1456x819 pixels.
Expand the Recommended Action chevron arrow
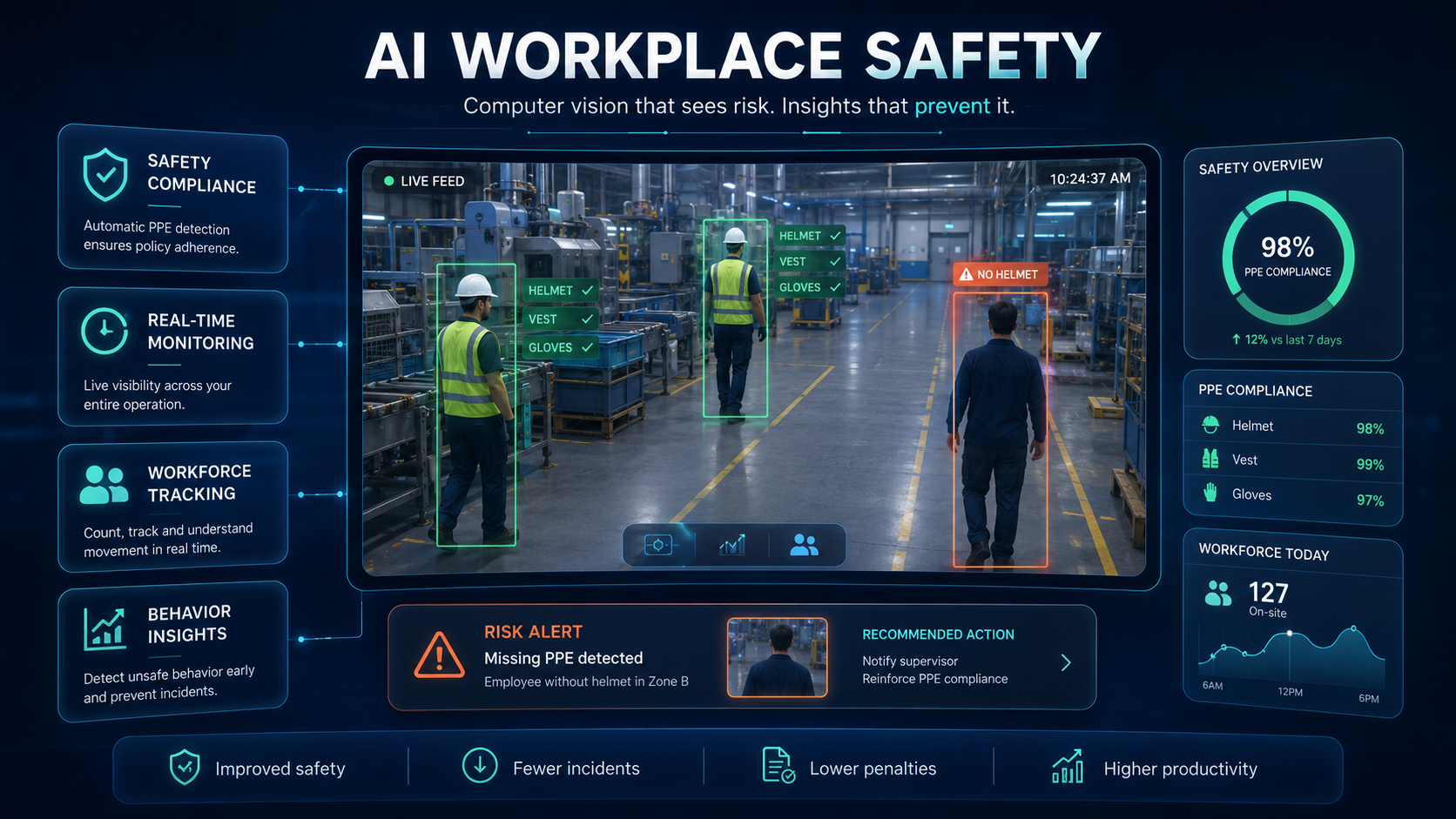click(1066, 663)
